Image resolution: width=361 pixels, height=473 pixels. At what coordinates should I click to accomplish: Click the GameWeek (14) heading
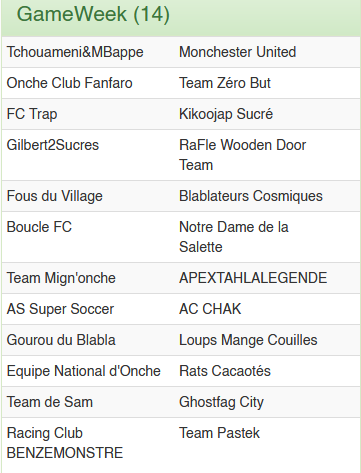pos(93,14)
